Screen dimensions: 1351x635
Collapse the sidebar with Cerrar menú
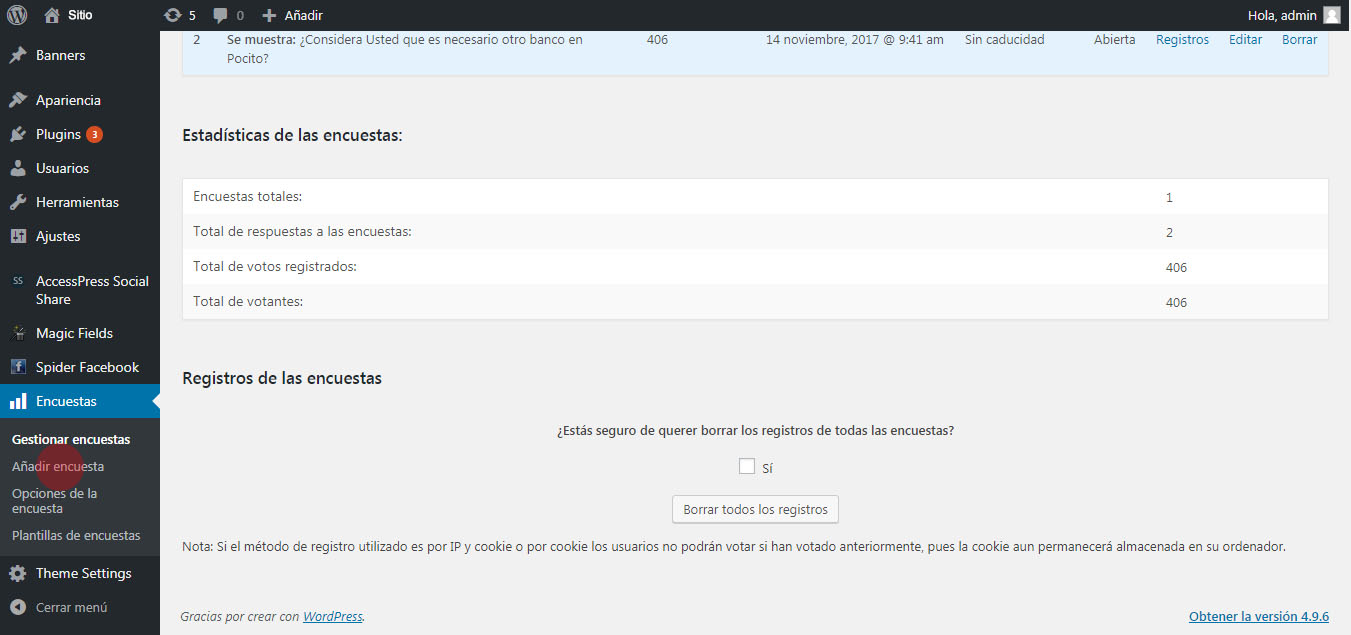(x=16, y=606)
